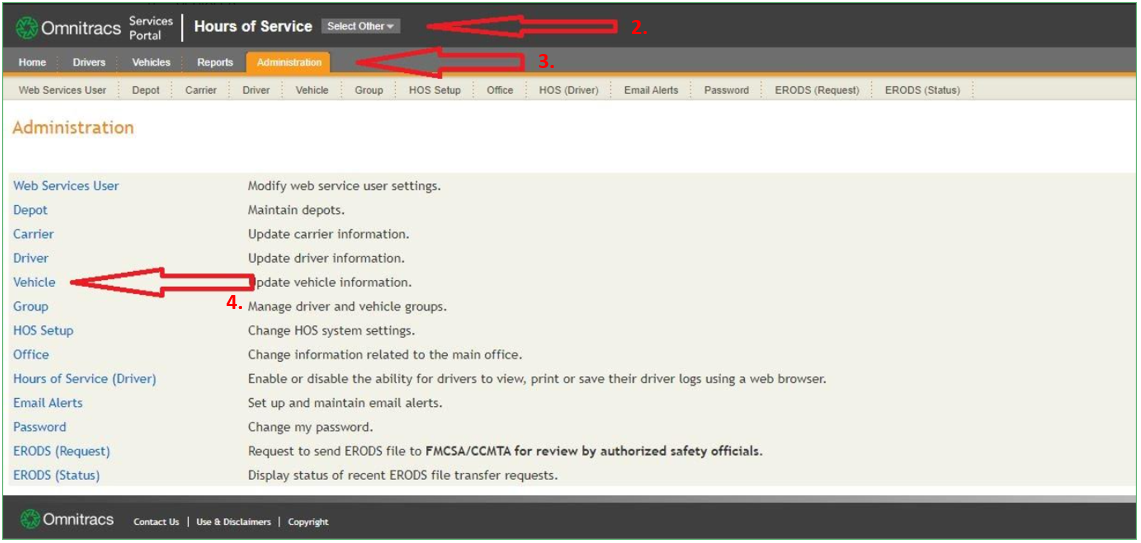The width and height of the screenshot is (1141, 543).
Task: Go to the Vehicles tab
Action: coord(151,63)
